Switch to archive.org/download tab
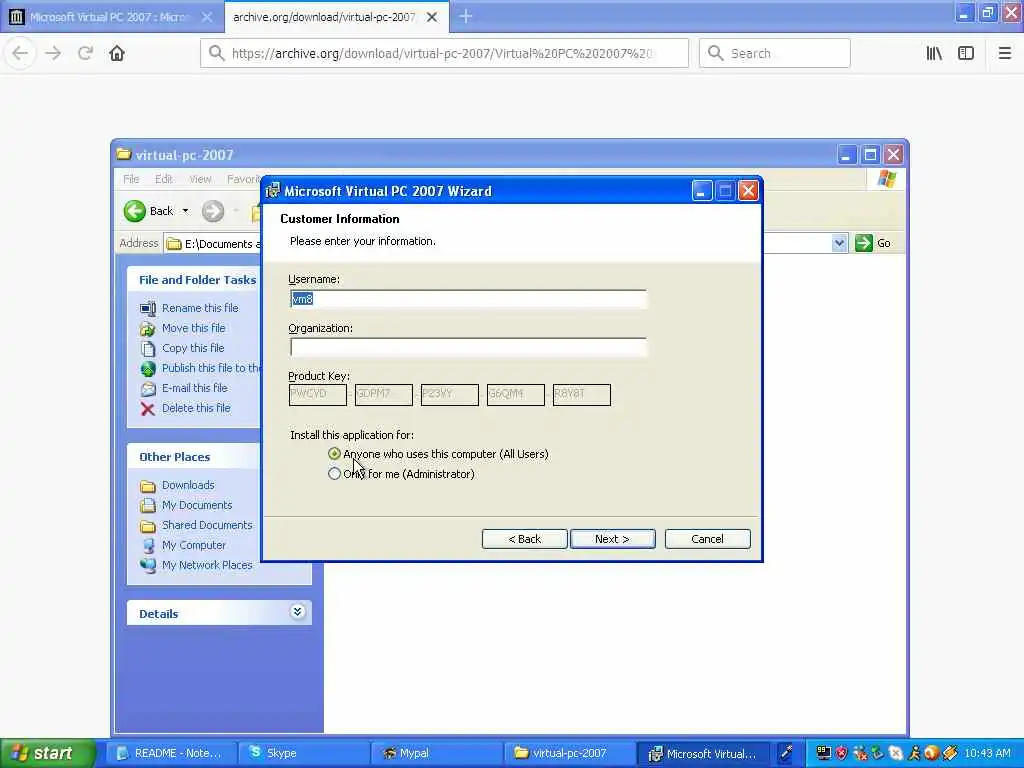The image size is (1024, 768). click(325, 17)
